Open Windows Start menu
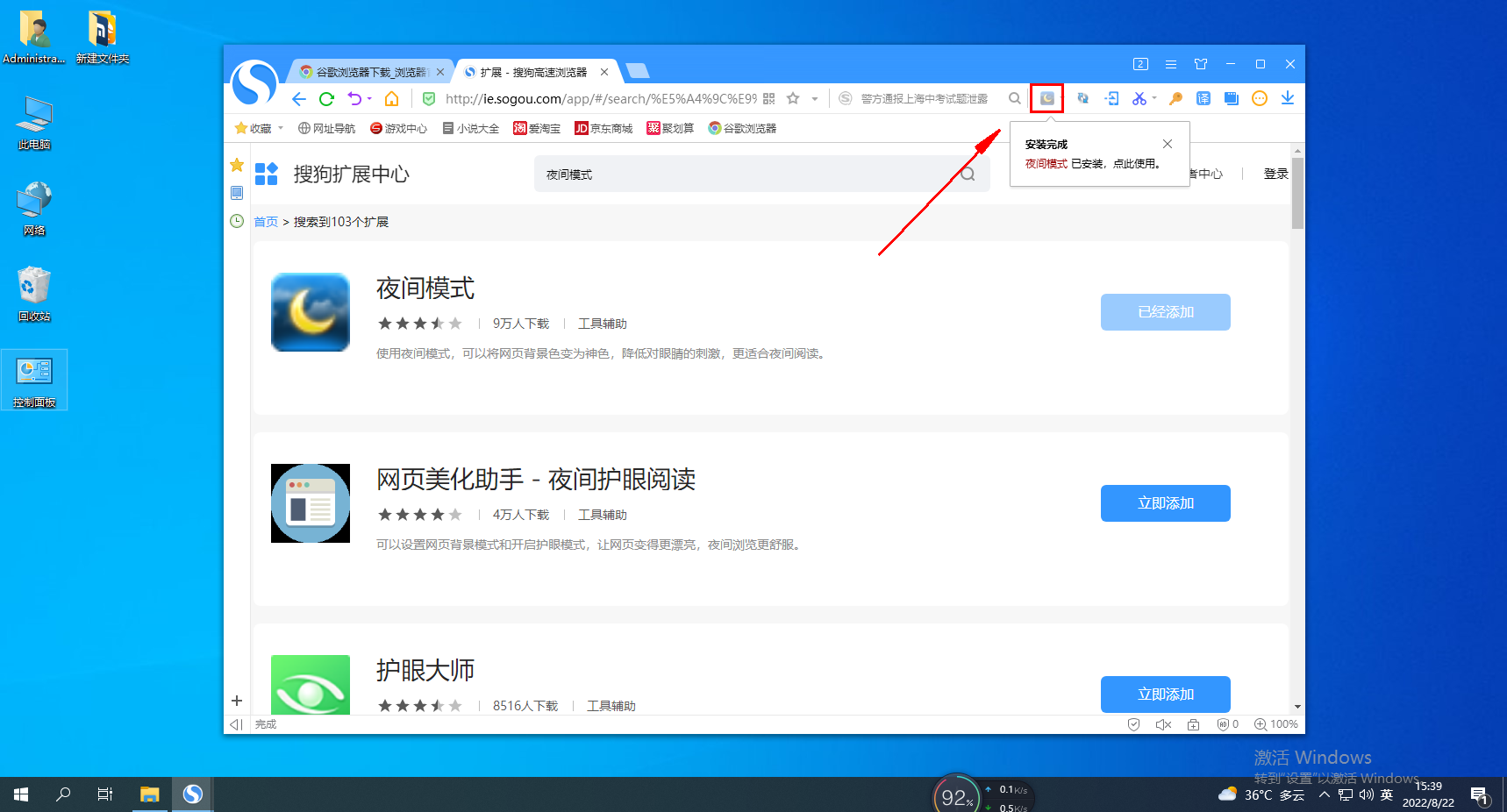Viewport: 1507px width, 812px height. point(21,794)
